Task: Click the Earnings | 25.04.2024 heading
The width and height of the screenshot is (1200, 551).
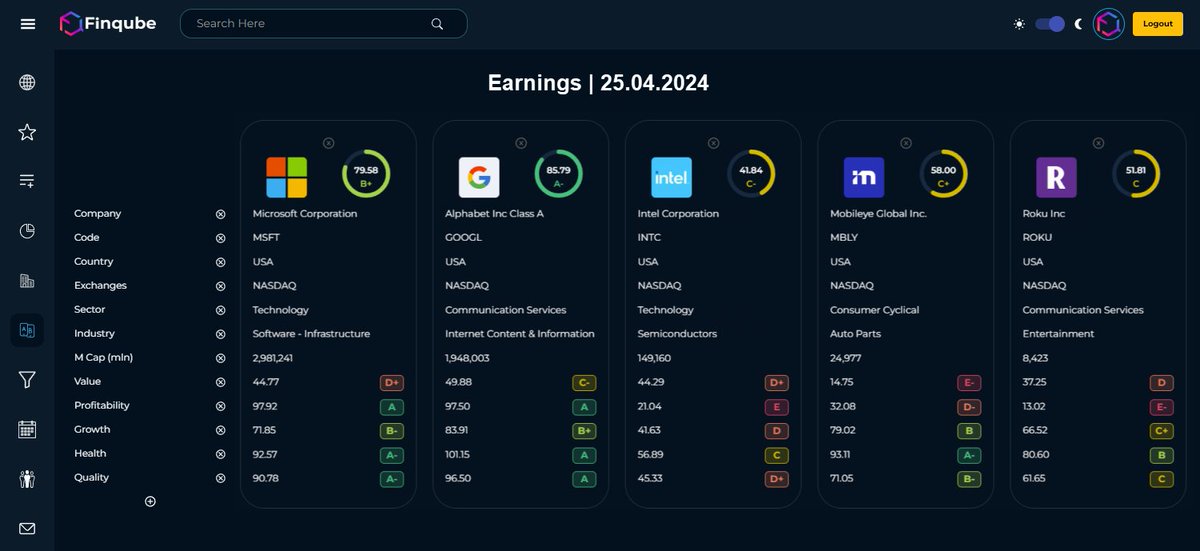Action: pos(598,83)
